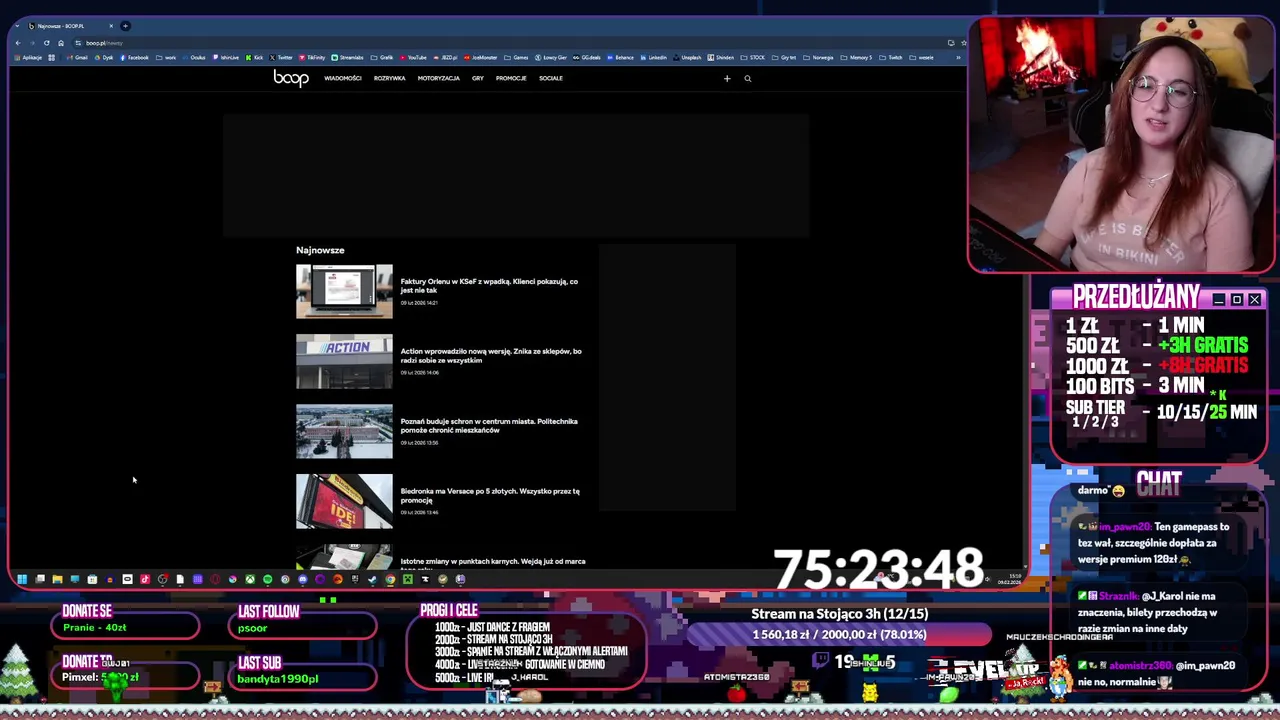This screenshot has width=1280, height=720.
Task: Open the PROMOCJE menu item
Action: (510, 78)
